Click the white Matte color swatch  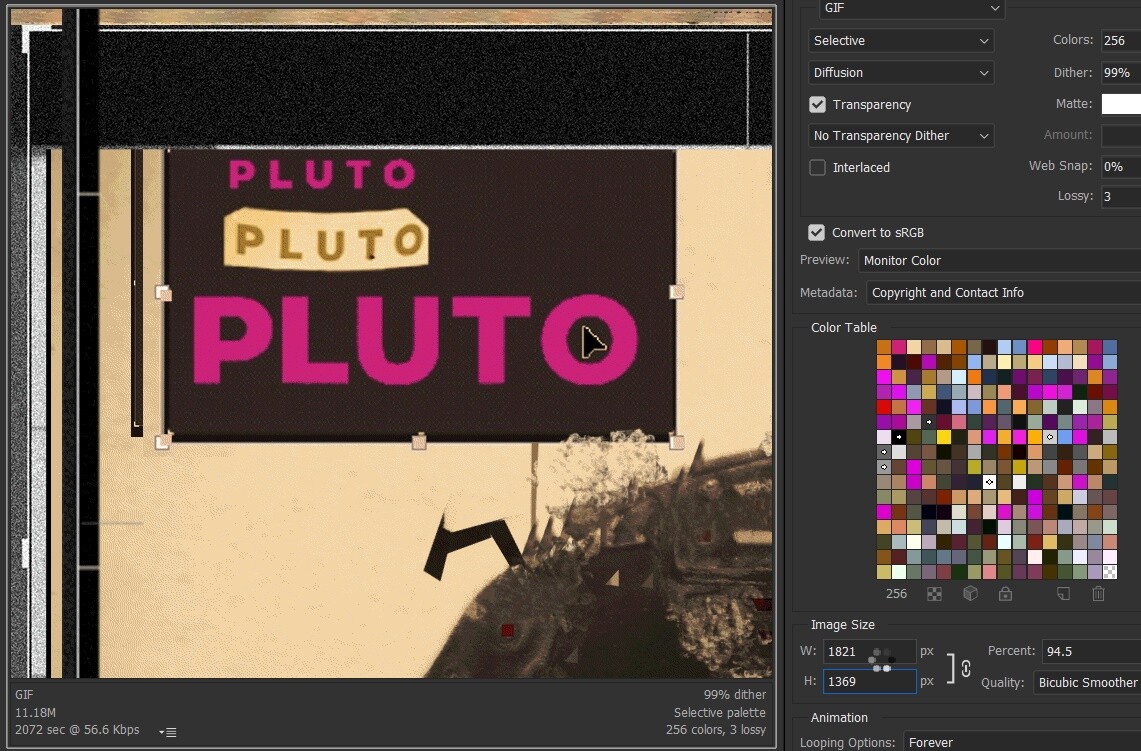coord(1121,104)
